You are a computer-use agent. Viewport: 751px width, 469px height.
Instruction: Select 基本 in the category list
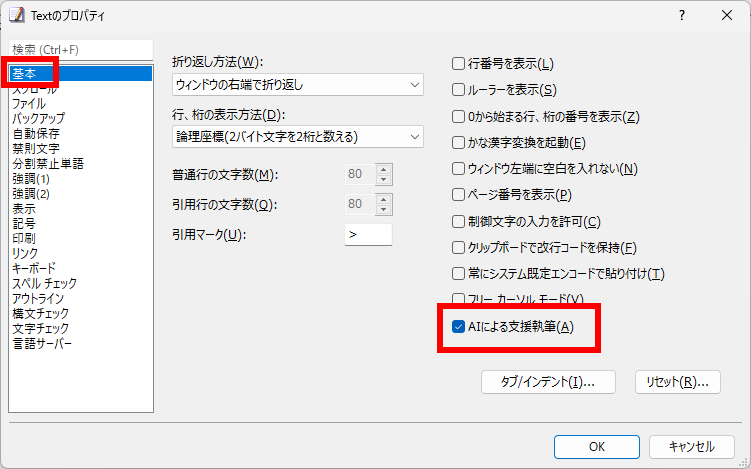pos(80,73)
